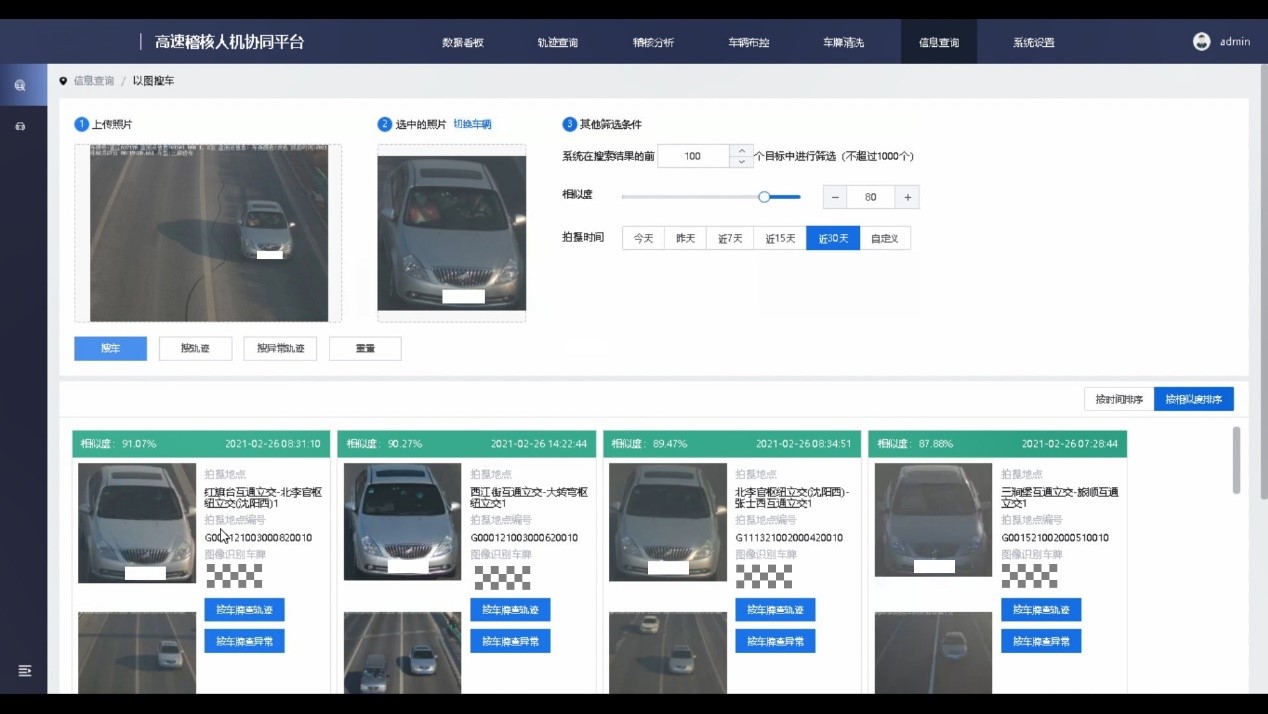Click the similarity slider handle
The width and height of the screenshot is (1268, 714).
tap(764, 197)
